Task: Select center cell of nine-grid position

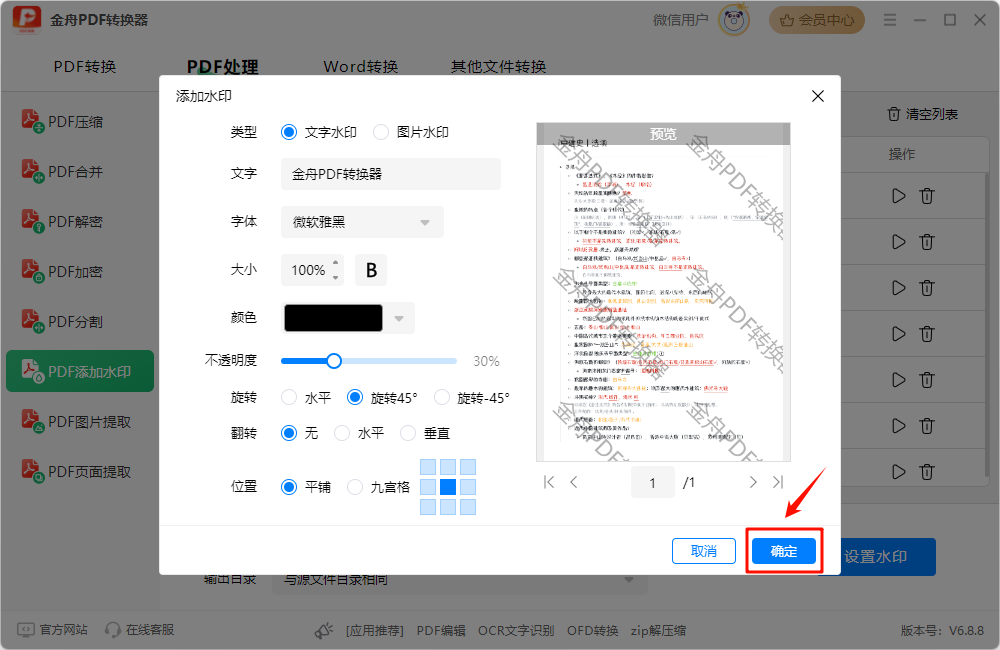Action: (x=448, y=487)
